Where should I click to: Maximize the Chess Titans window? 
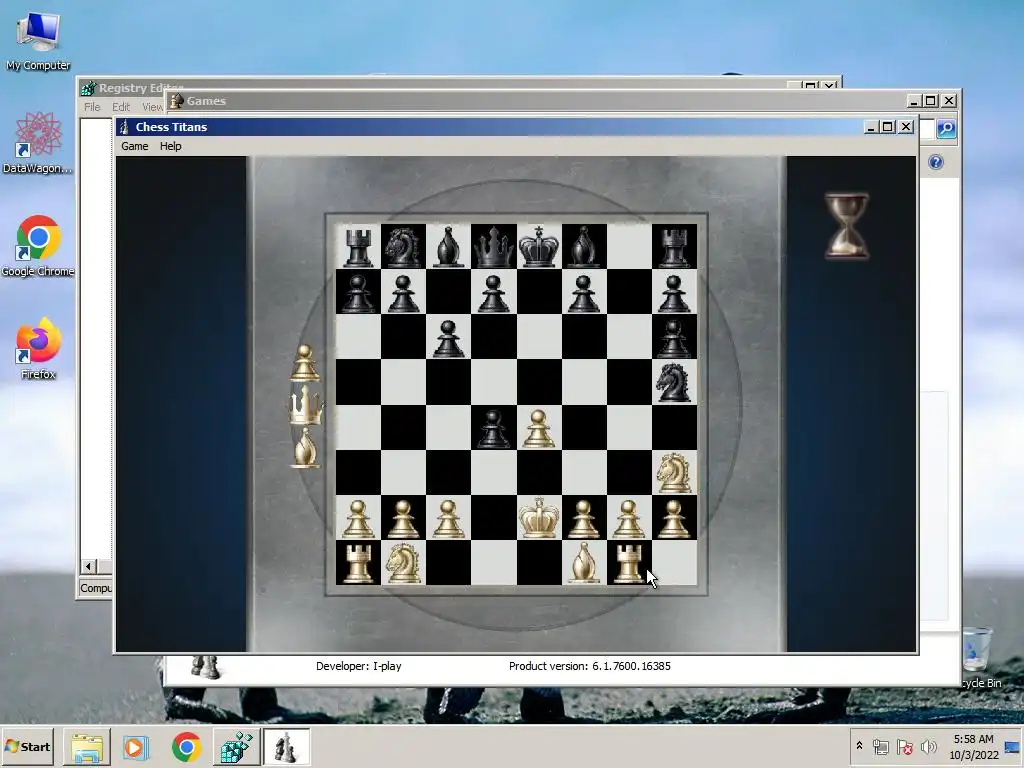[888, 127]
